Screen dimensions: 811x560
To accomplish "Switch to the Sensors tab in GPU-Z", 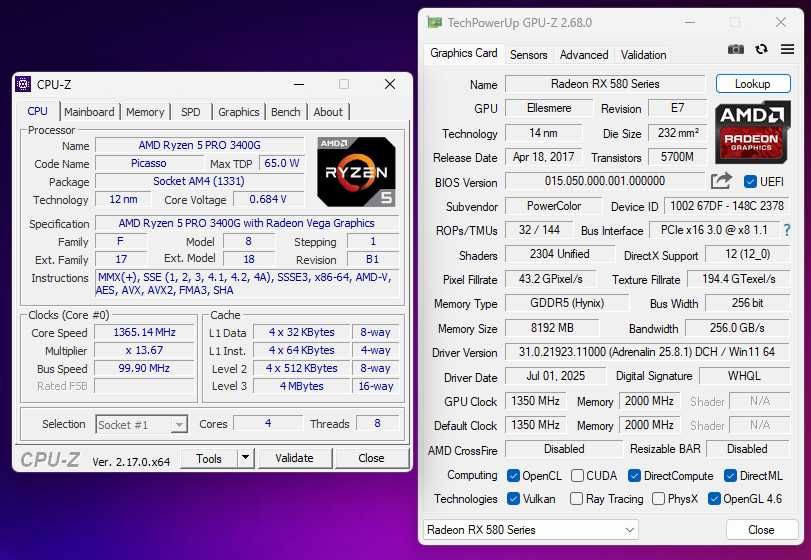I will [529, 55].
